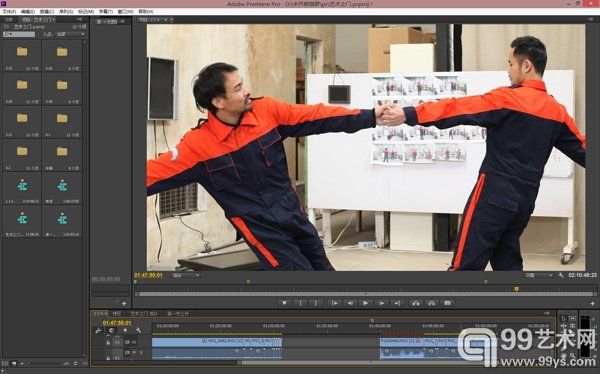The image size is (600, 374).
Task: Switch Project panel to icon view
Action: coord(14,363)
